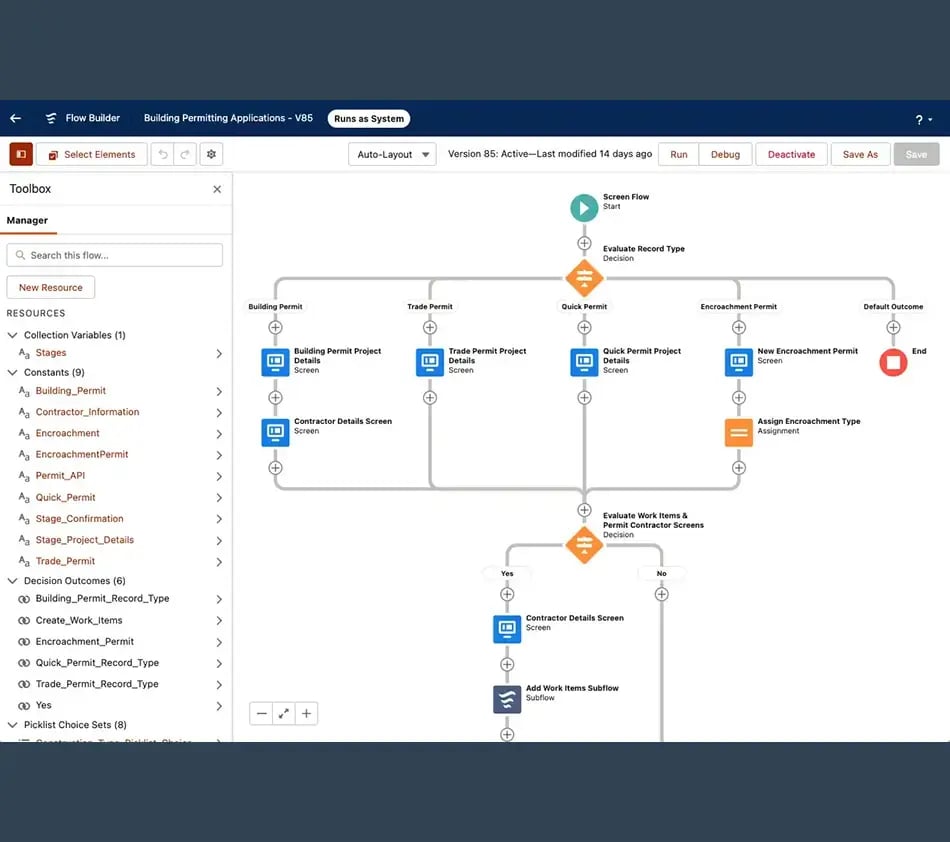Collapse Collection Variables section
Image resolution: width=950 pixels, height=842 pixels.
[12, 335]
